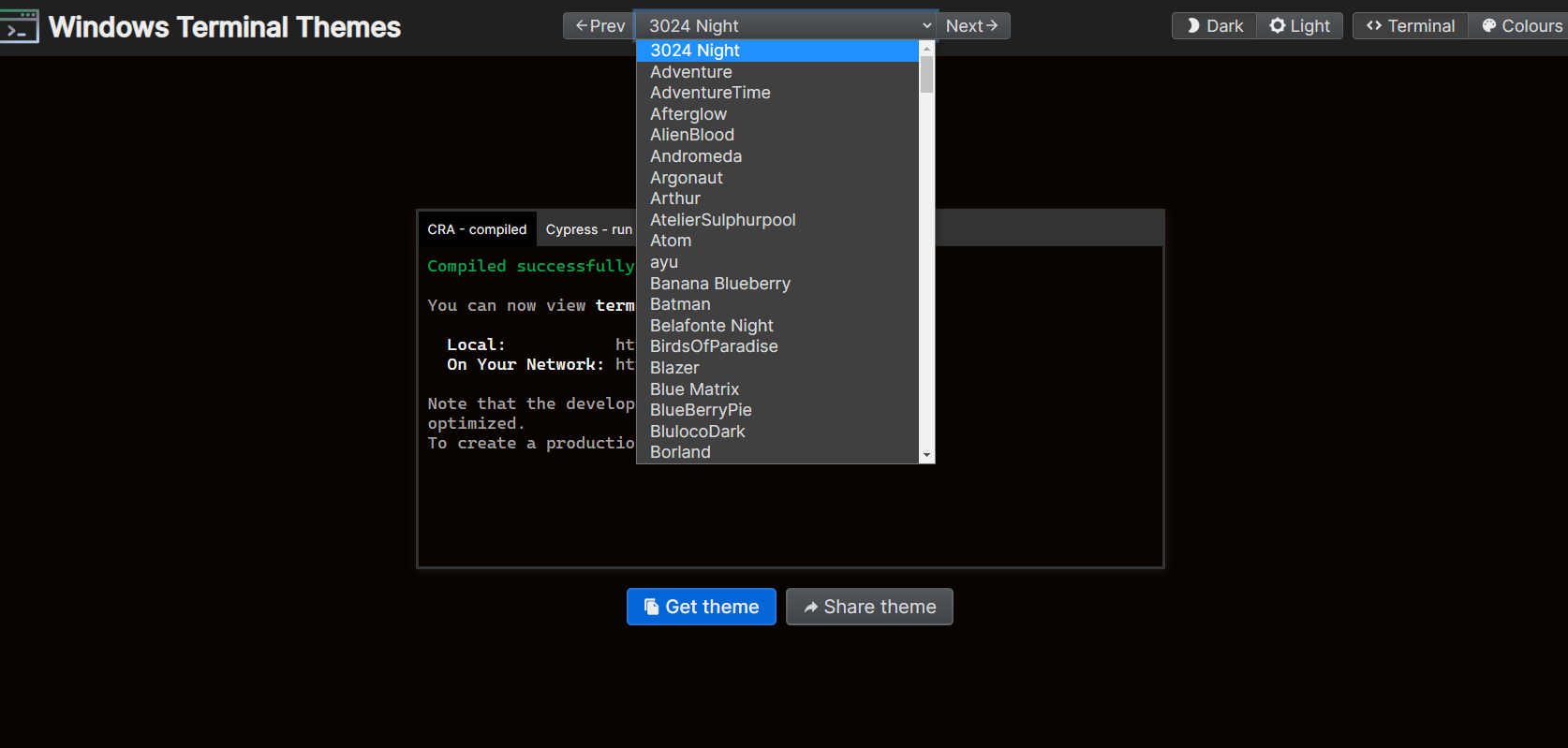Switch to Dark mode
1568x748 pixels.
[x=1214, y=26]
